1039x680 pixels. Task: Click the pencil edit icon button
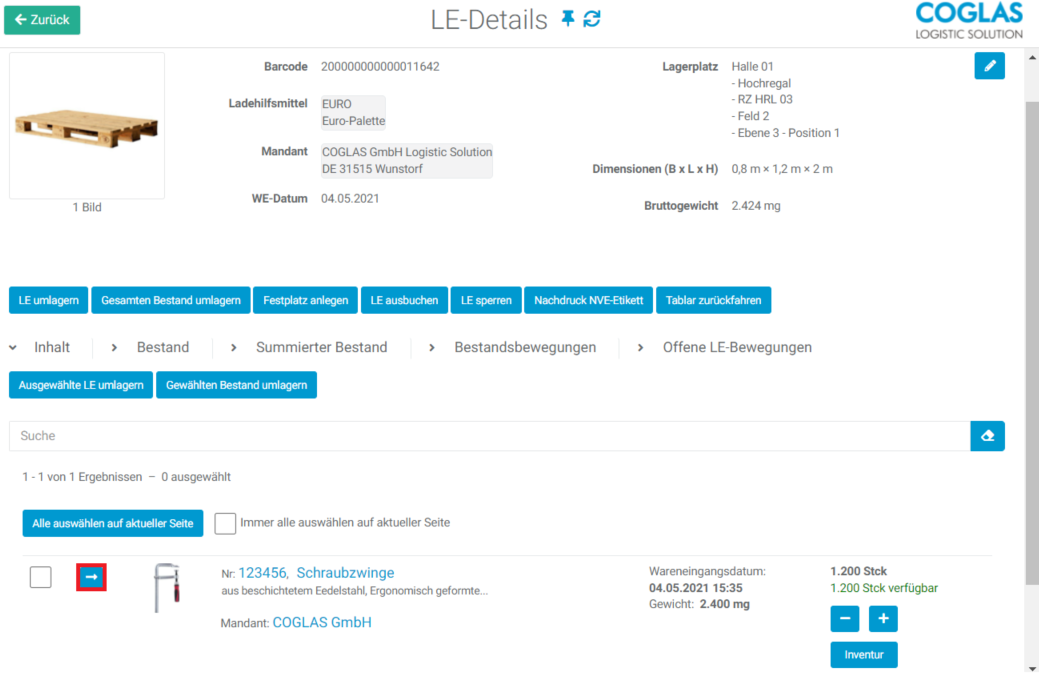tap(989, 66)
